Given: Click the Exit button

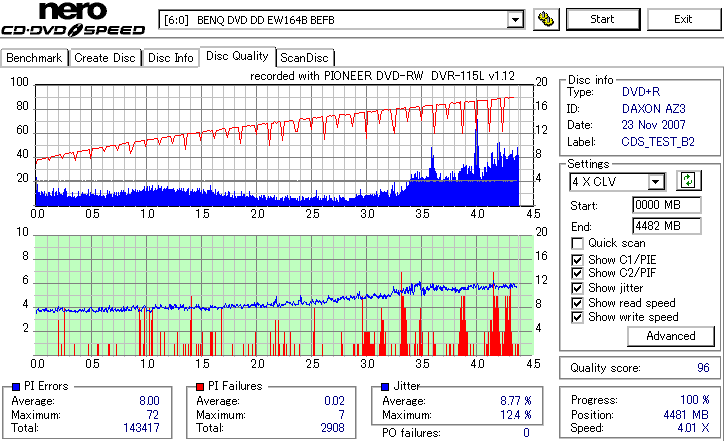Looking at the screenshot, I should coord(683,19).
